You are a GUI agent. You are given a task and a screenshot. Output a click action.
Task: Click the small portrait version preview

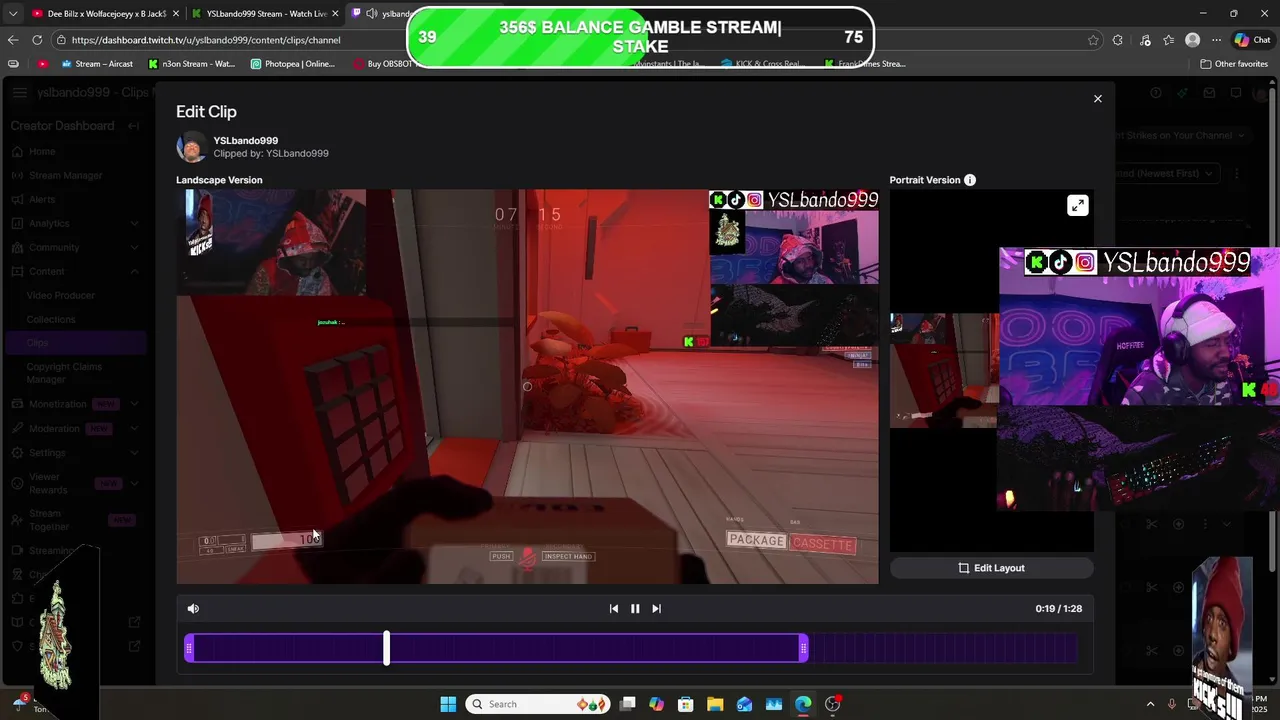click(x=944, y=370)
